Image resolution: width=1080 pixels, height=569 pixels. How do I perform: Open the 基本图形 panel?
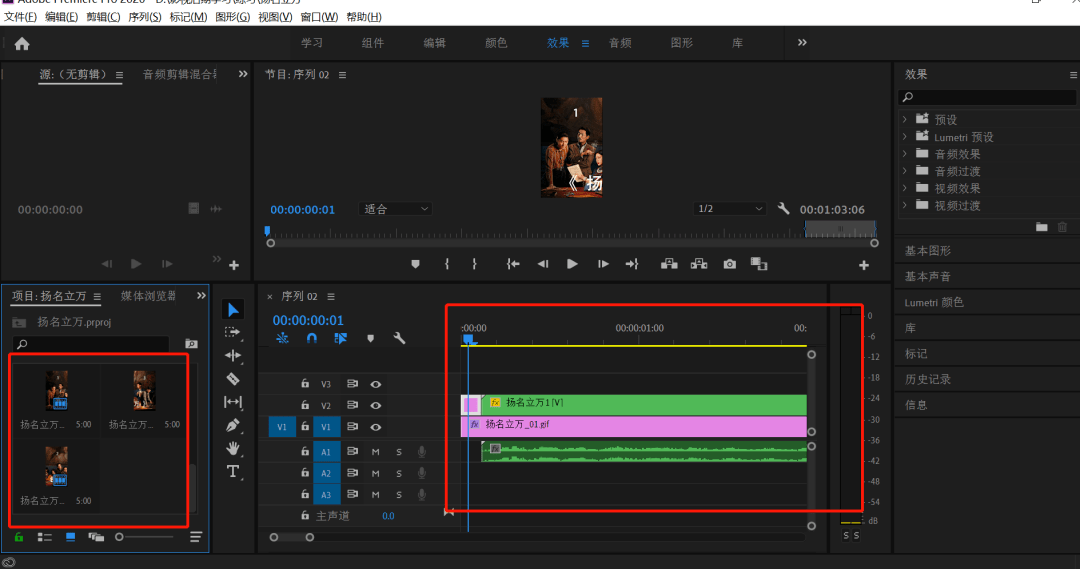[x=928, y=250]
